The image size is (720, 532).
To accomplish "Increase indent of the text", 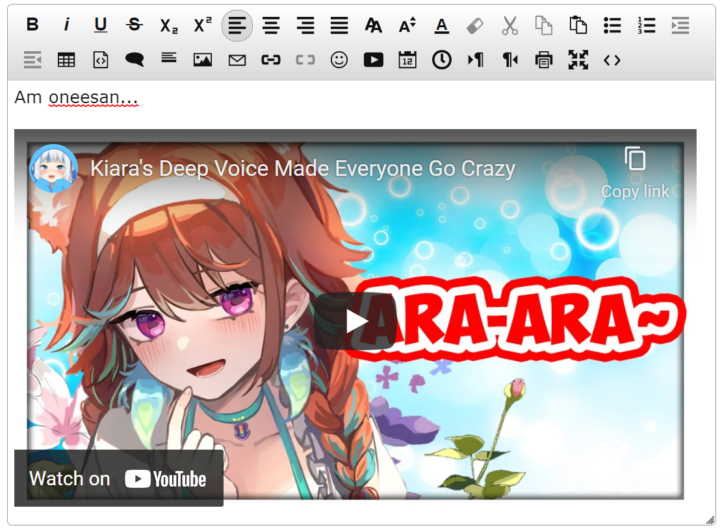I will tap(680, 25).
